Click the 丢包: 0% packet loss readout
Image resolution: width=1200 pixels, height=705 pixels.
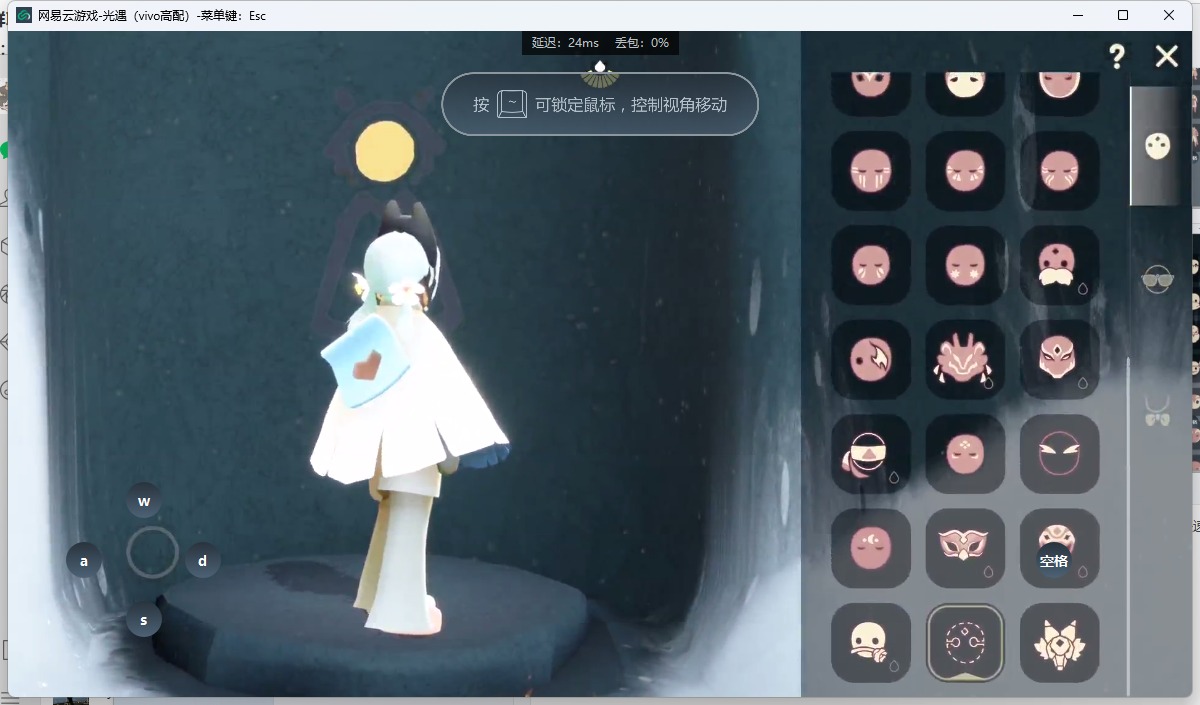(642, 43)
